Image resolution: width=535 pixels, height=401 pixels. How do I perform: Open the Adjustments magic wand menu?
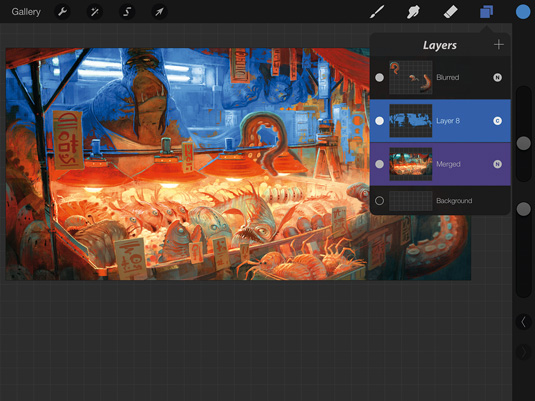point(95,12)
